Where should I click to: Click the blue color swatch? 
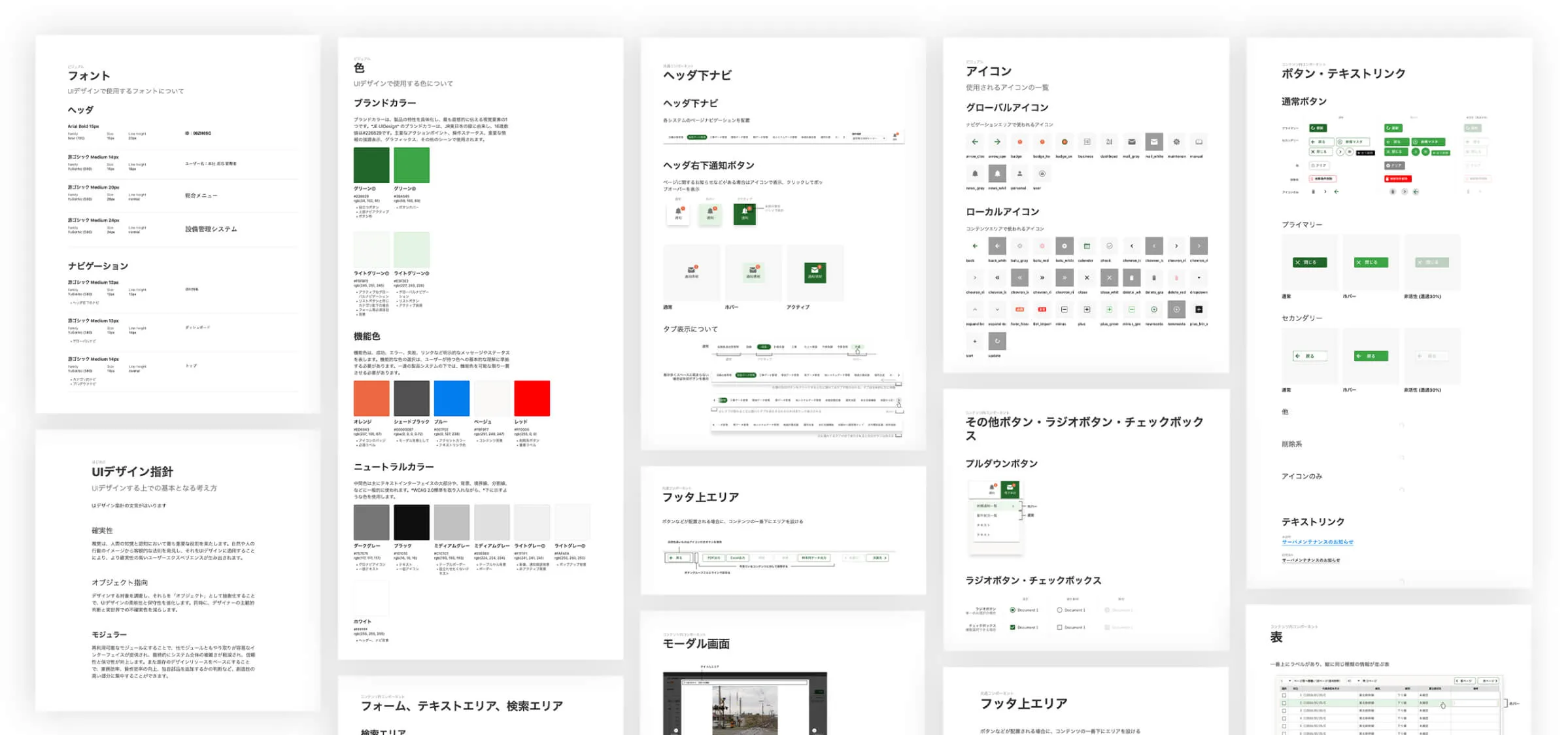(451, 398)
